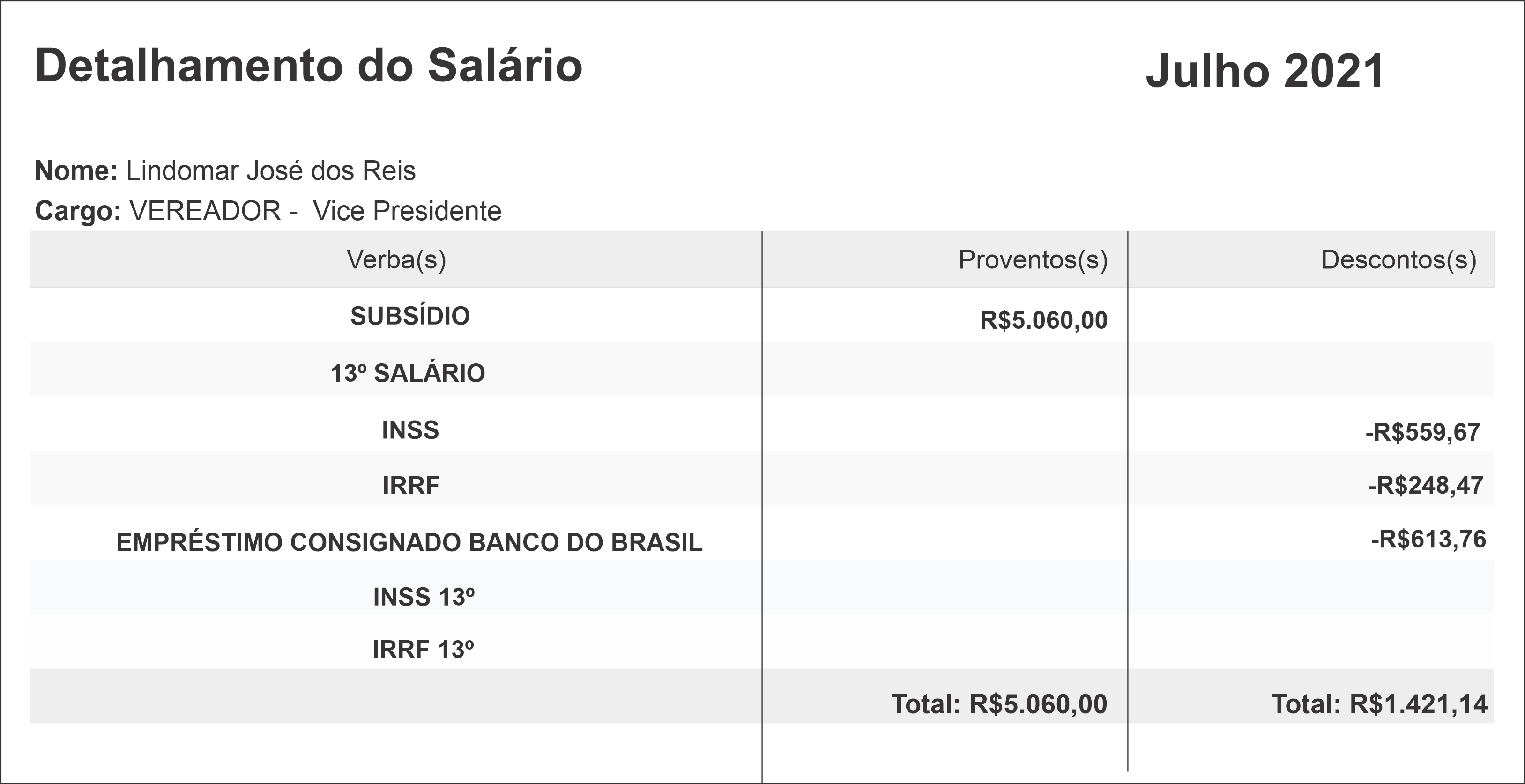Click the "Proventos(s)" column header
This screenshot has width=1525, height=784.
[1033, 260]
